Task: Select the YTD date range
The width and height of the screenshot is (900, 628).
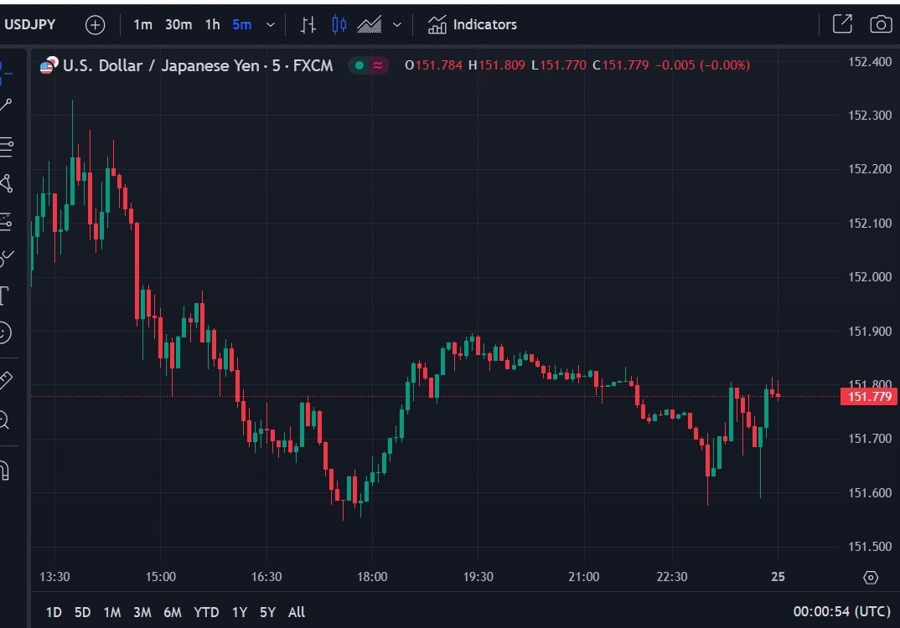Action: (206, 612)
